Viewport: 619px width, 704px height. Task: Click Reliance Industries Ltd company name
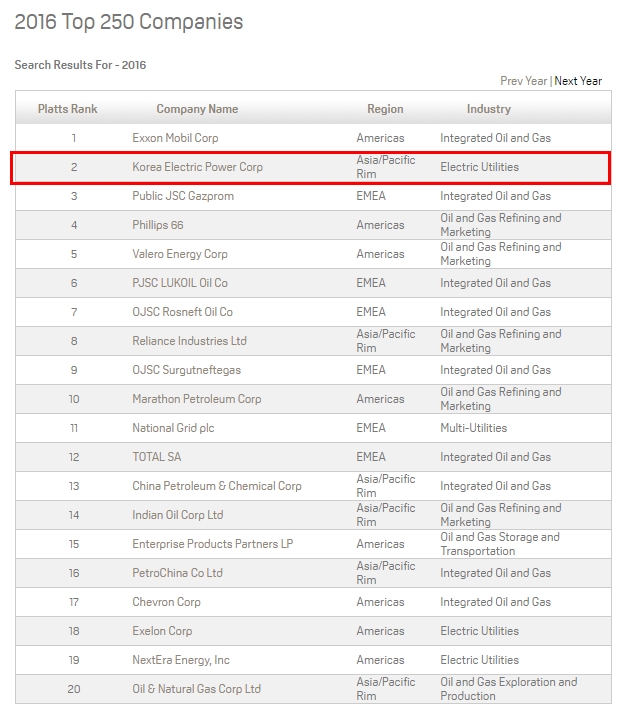(x=189, y=341)
